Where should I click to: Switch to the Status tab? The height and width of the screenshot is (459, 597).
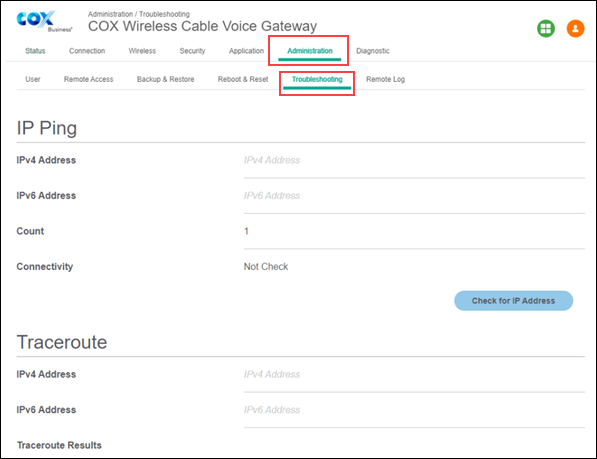35,51
